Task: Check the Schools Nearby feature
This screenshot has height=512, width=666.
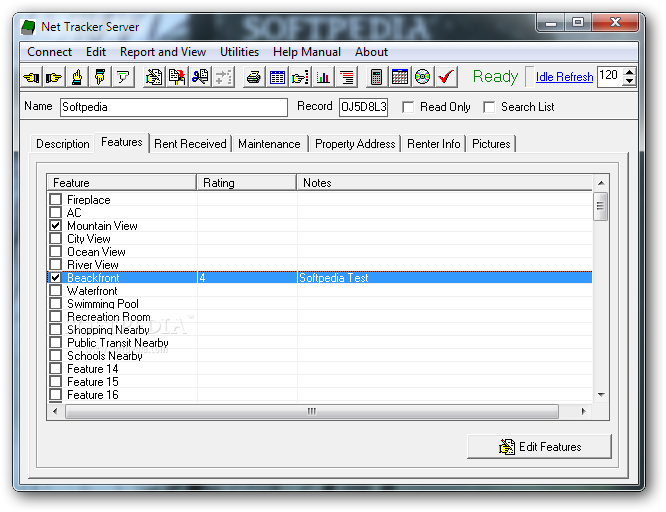Action: click(x=56, y=355)
